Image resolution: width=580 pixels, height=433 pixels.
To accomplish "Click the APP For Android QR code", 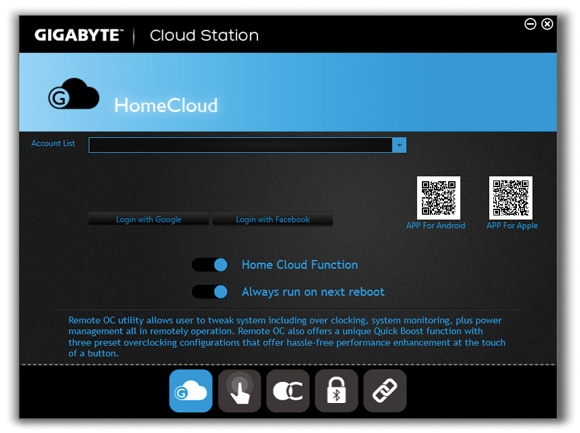I will (x=438, y=198).
